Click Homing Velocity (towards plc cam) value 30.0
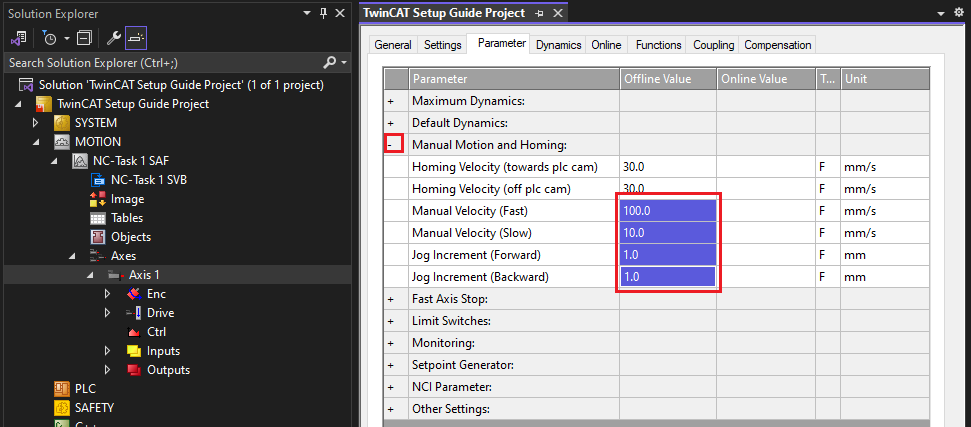971x427 pixels. pos(668,166)
